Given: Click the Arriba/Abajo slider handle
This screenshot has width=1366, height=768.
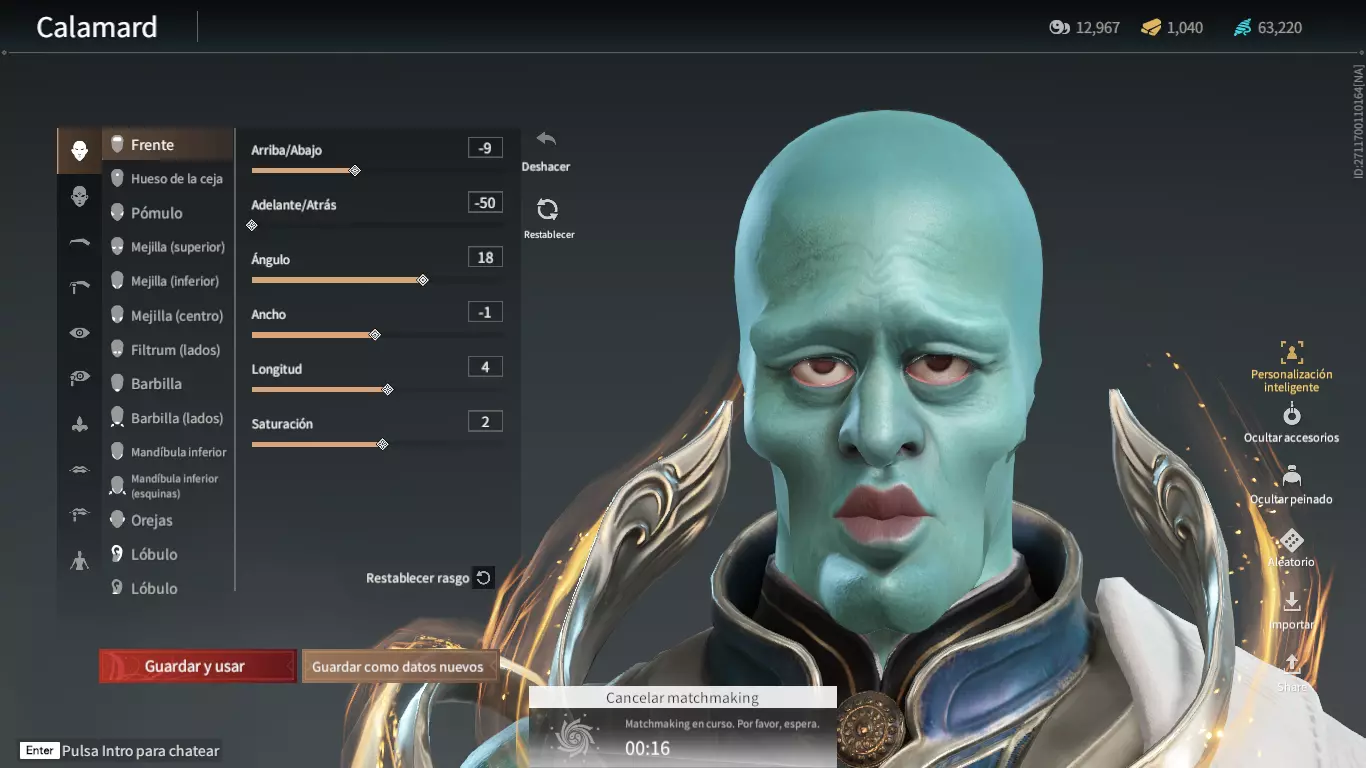Looking at the screenshot, I should coord(355,171).
